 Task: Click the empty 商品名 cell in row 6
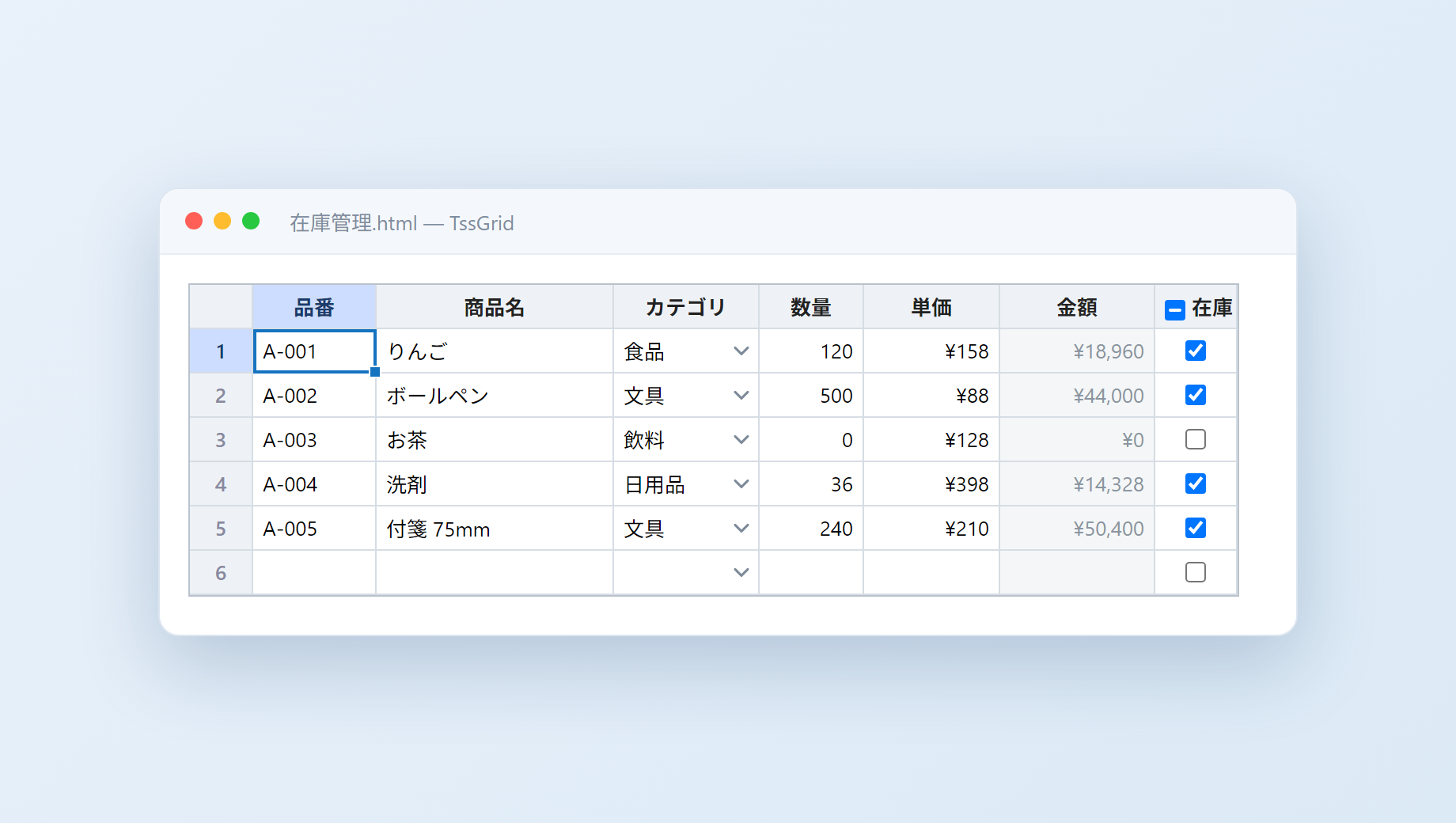(495, 573)
